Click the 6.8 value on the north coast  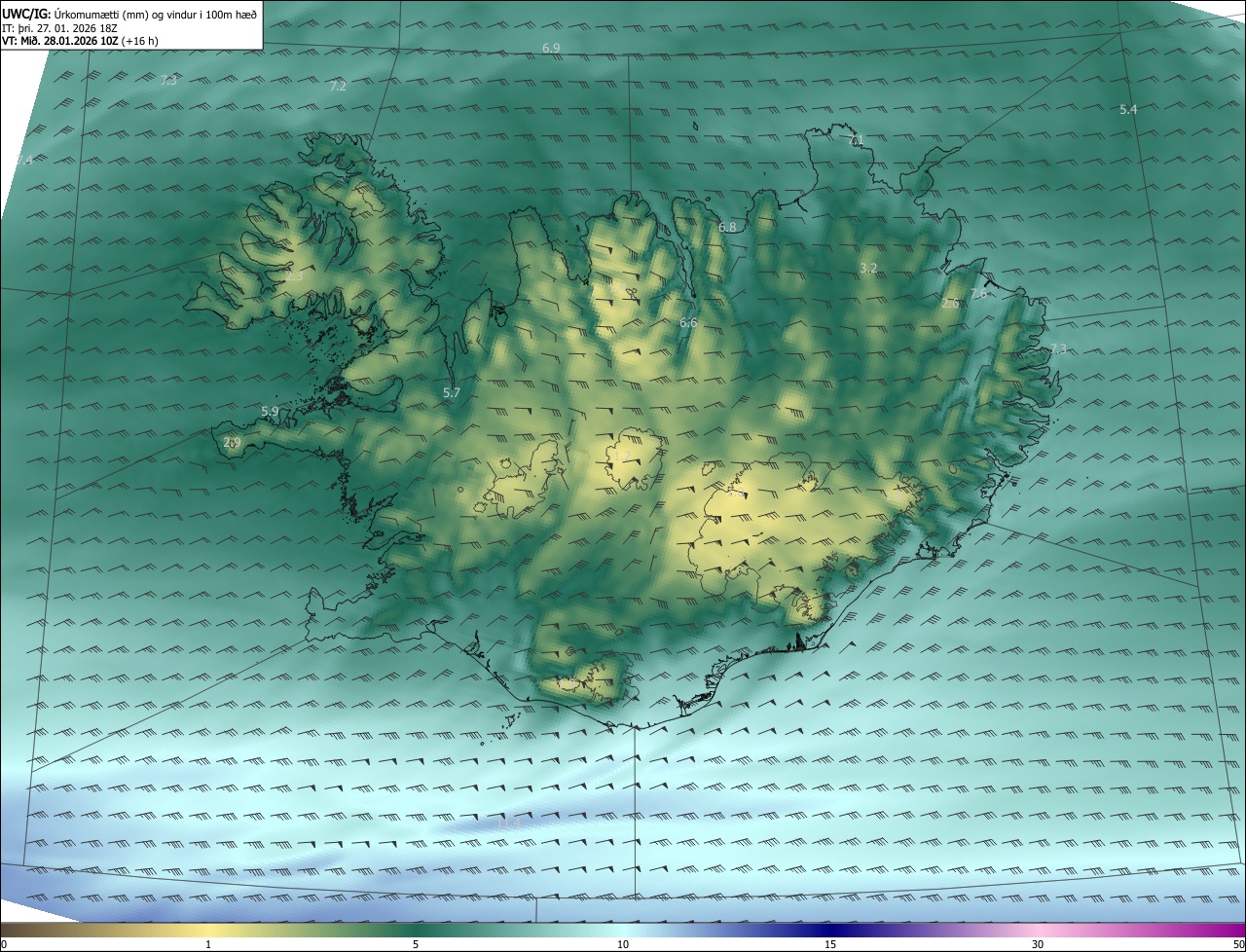click(x=727, y=227)
